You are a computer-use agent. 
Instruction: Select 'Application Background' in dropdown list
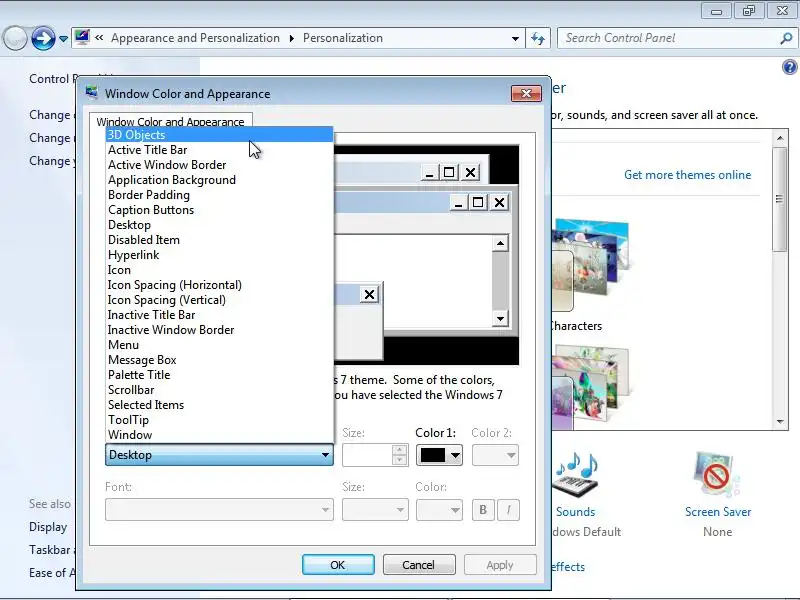(219, 180)
